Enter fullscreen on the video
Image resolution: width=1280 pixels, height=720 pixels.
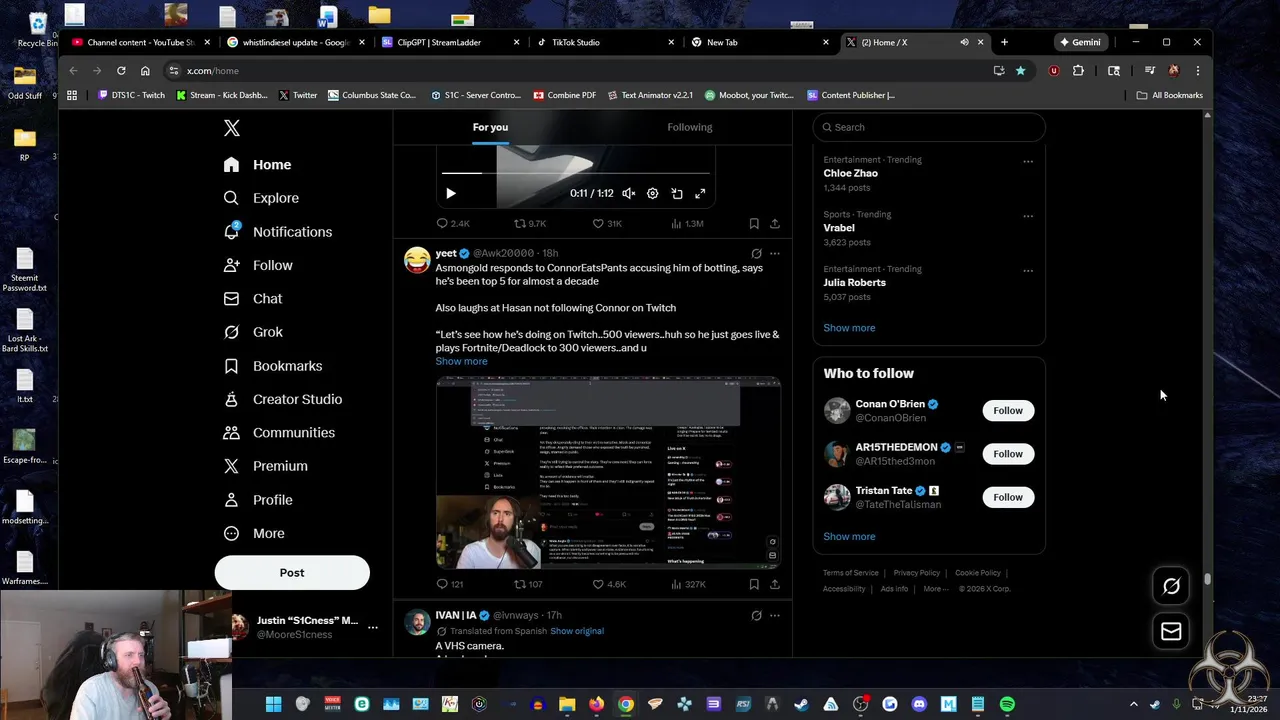click(700, 193)
